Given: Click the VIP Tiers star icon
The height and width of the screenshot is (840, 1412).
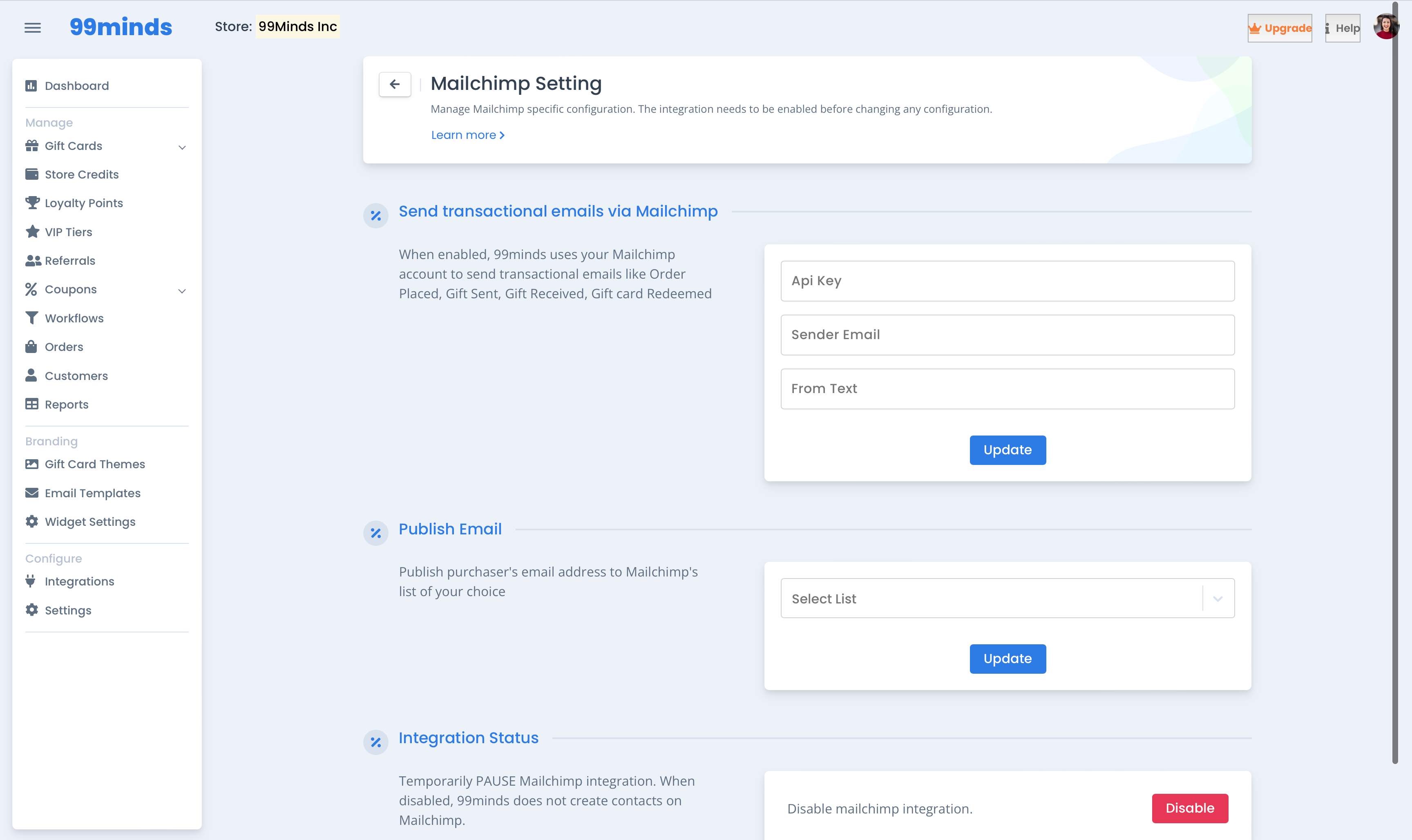Looking at the screenshot, I should [32, 232].
